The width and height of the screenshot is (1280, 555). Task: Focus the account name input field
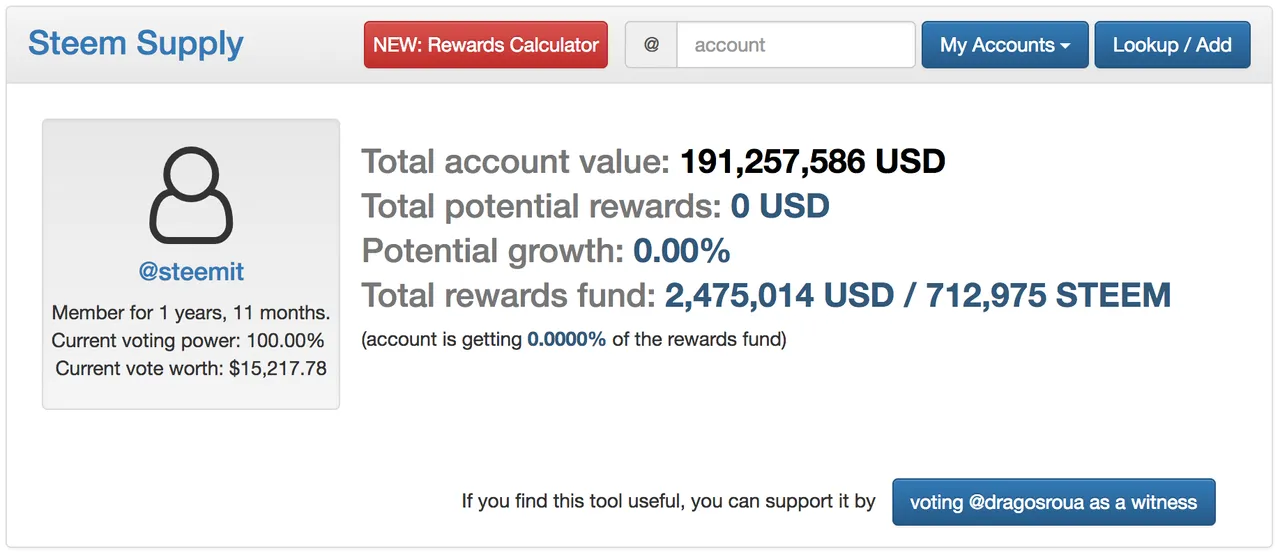pyautogui.click(x=795, y=45)
